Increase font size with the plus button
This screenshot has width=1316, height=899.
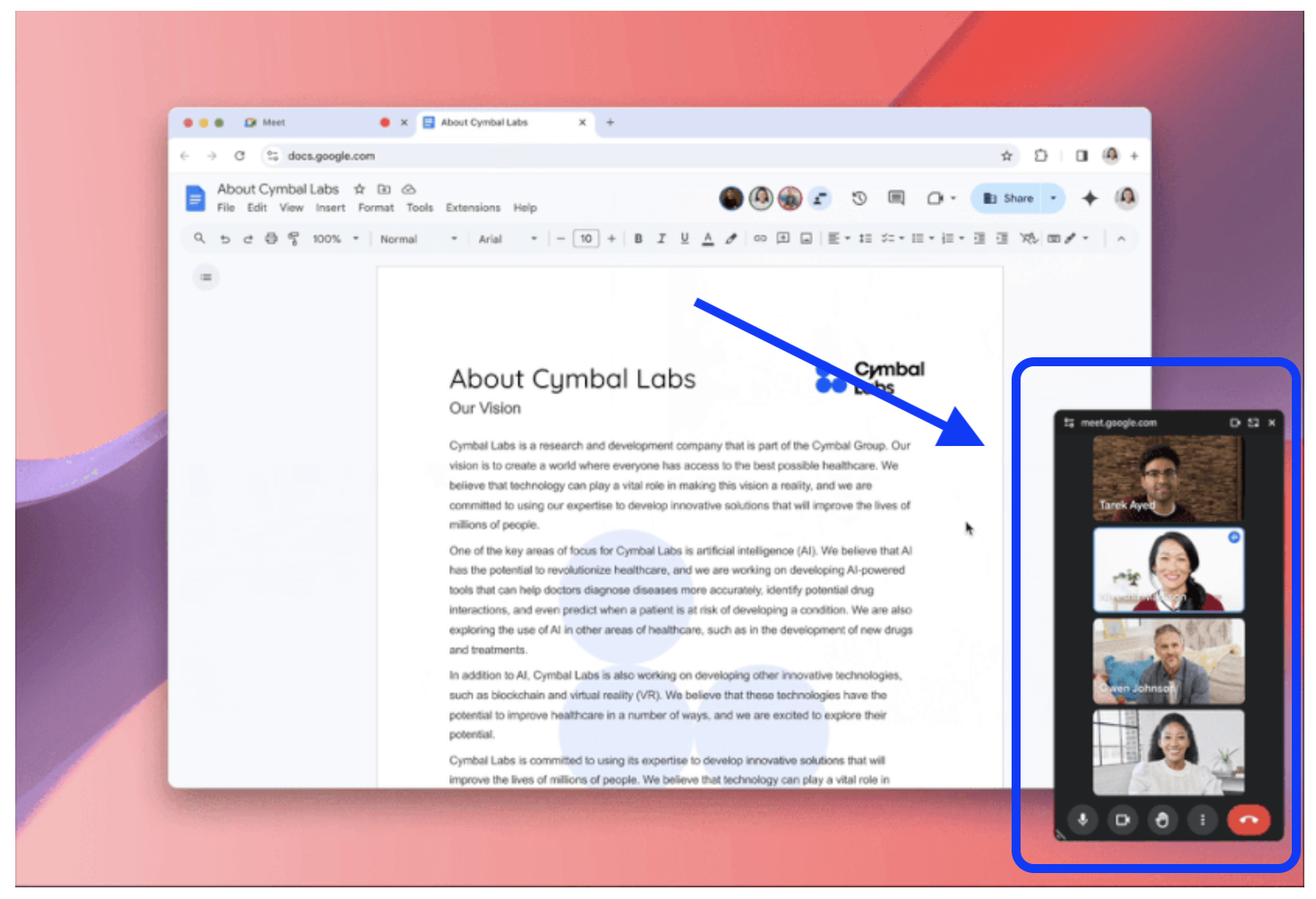[x=611, y=238]
